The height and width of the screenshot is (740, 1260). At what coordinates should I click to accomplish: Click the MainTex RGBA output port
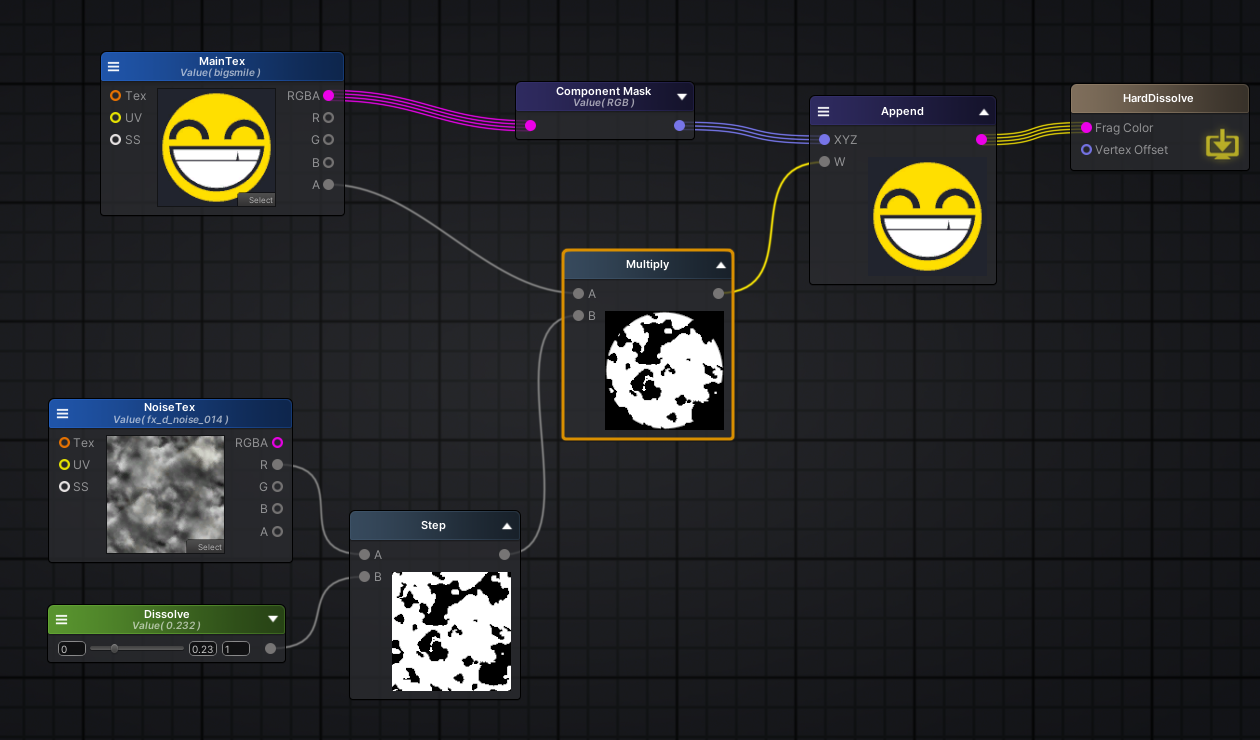click(328, 96)
